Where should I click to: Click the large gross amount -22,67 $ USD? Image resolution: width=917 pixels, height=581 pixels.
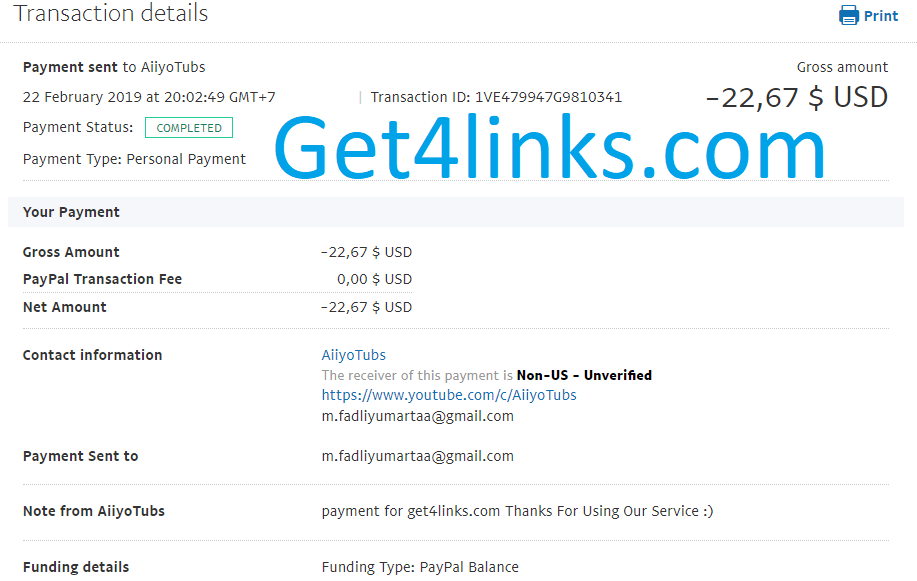pos(797,97)
